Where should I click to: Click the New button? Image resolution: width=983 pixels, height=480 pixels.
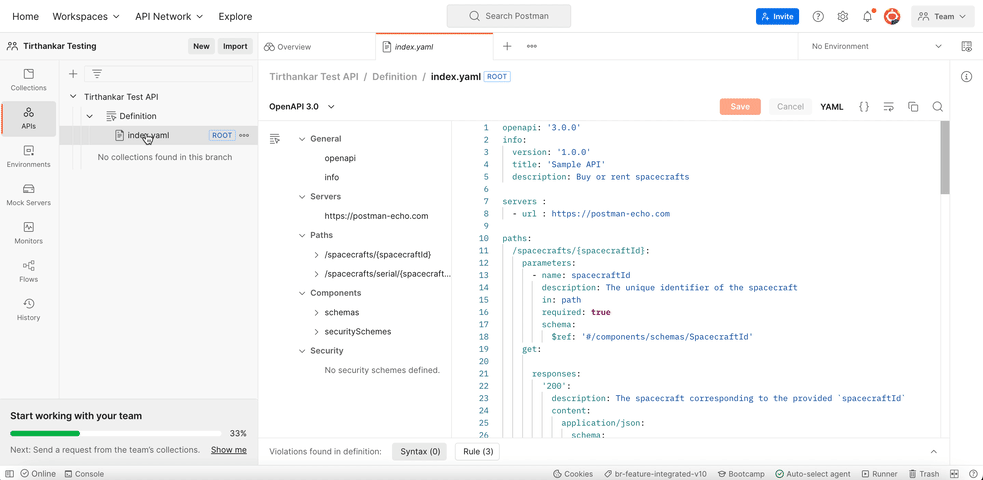(201, 46)
